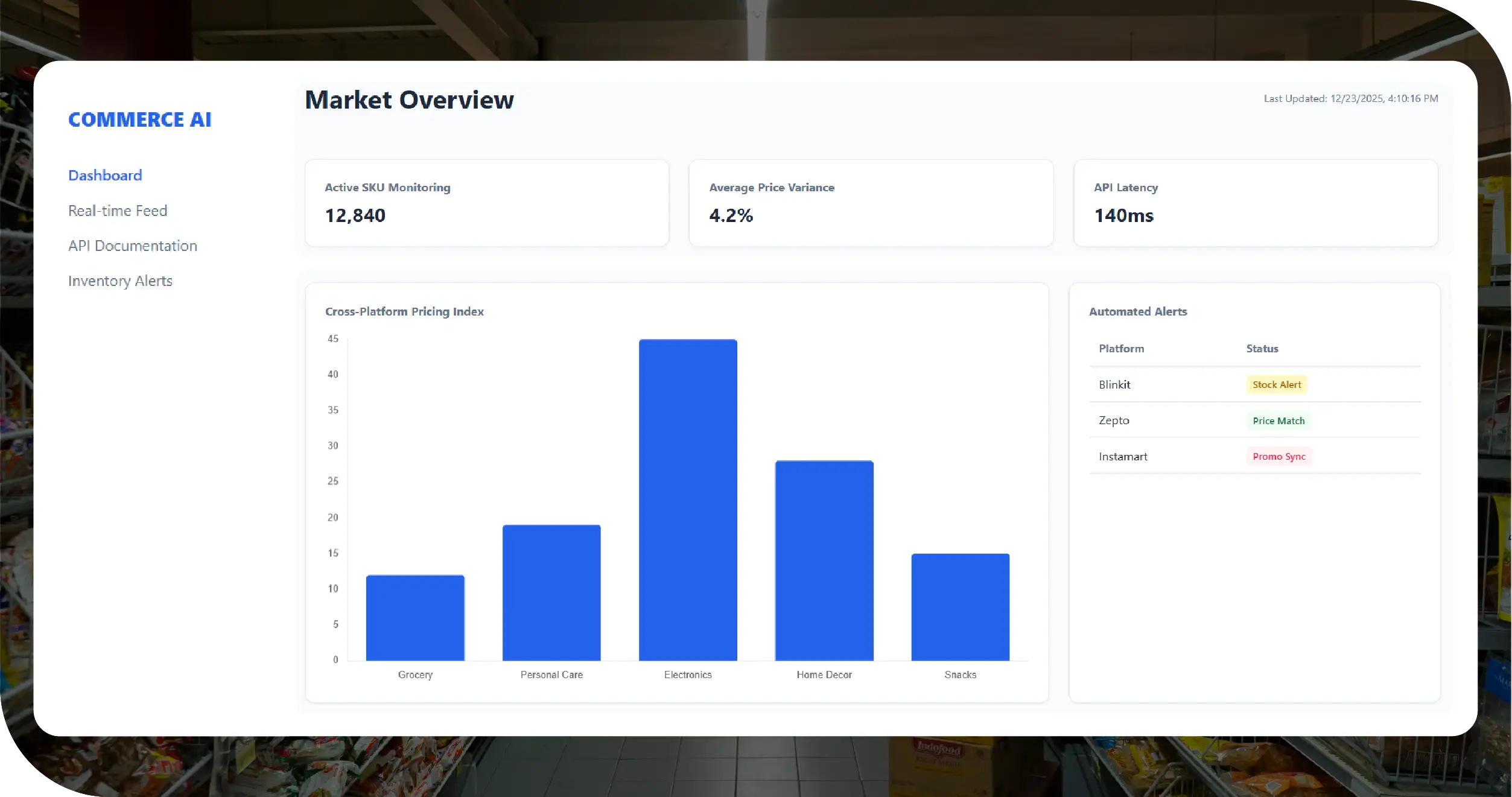Click the Status column header

pos(1262,349)
